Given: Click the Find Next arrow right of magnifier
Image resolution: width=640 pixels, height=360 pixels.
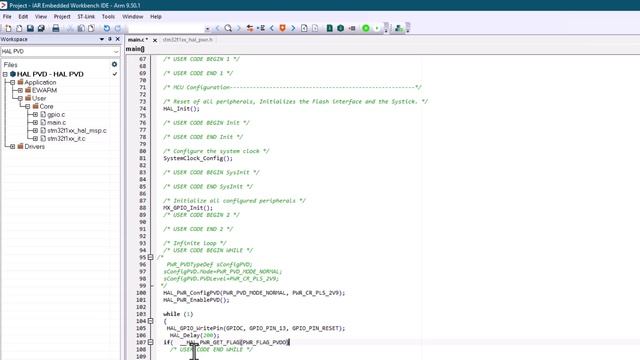Looking at the screenshot, I should point(239,28).
